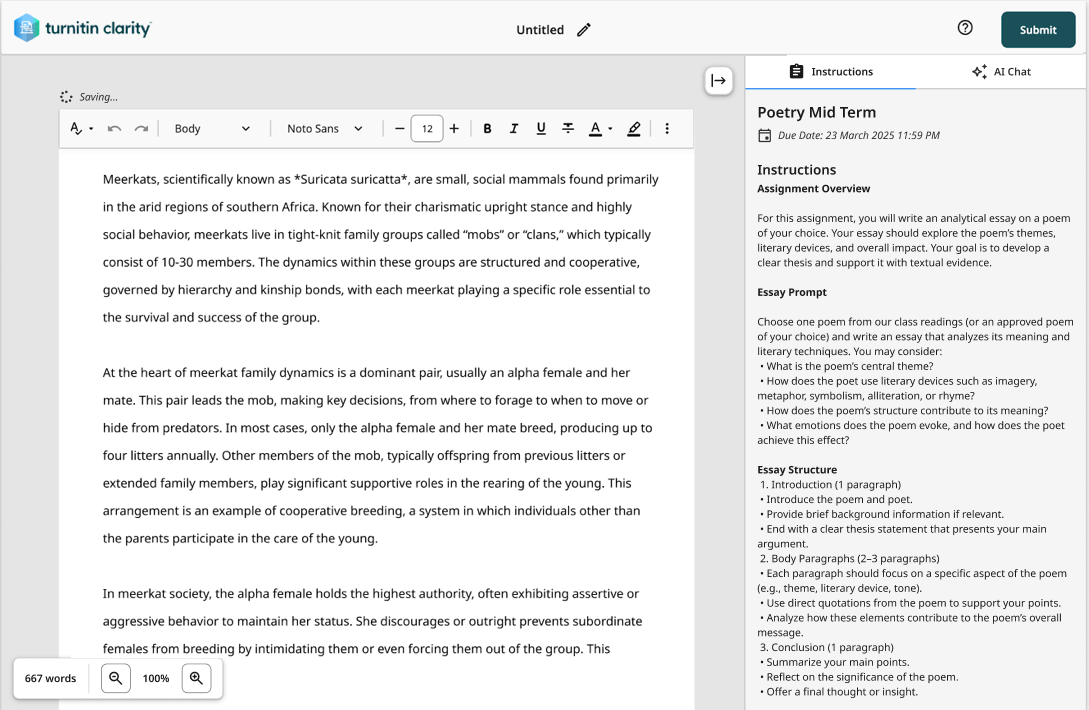Click Due Date 23 March 2025 text
This screenshot has width=1089, height=710.
858,135
